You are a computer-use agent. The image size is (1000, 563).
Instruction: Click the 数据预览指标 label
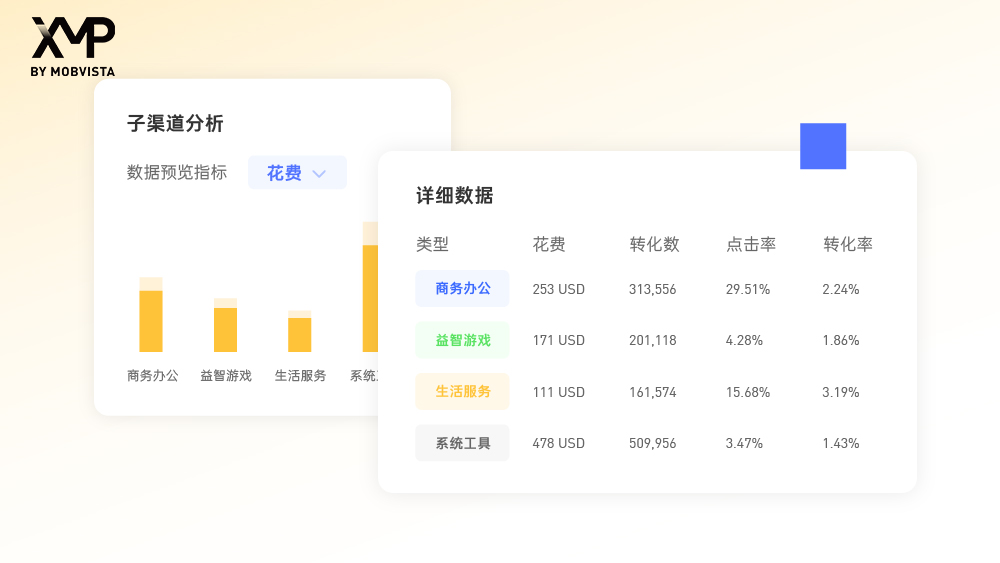click(177, 172)
